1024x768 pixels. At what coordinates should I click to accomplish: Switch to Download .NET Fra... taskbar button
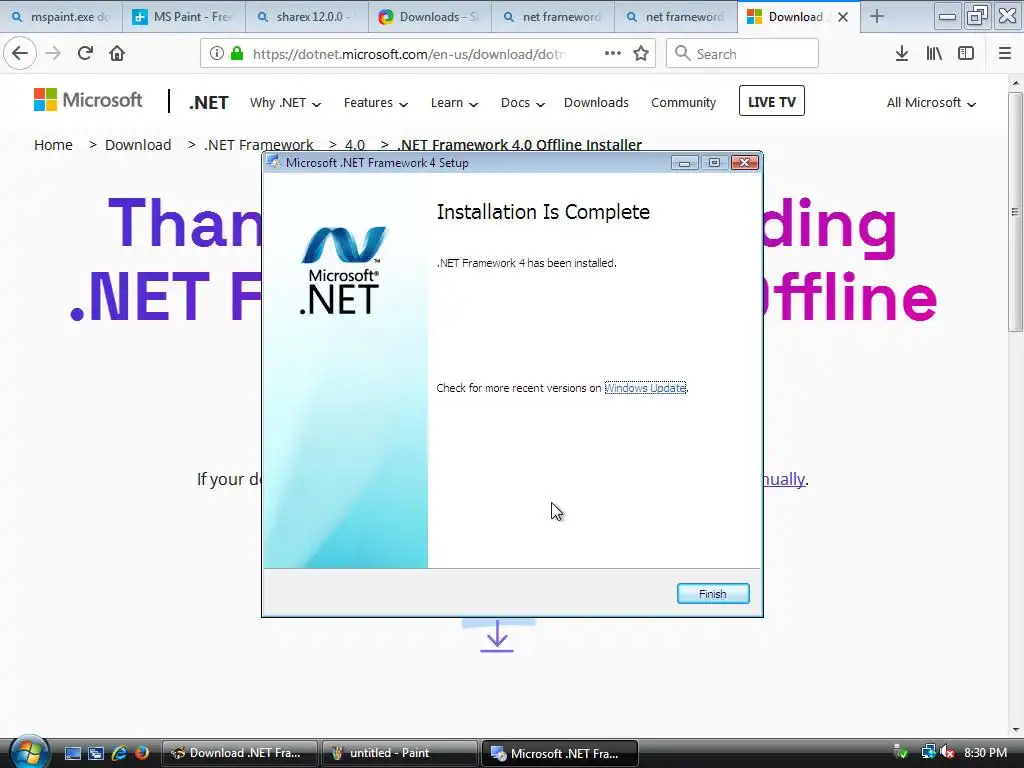(x=239, y=754)
